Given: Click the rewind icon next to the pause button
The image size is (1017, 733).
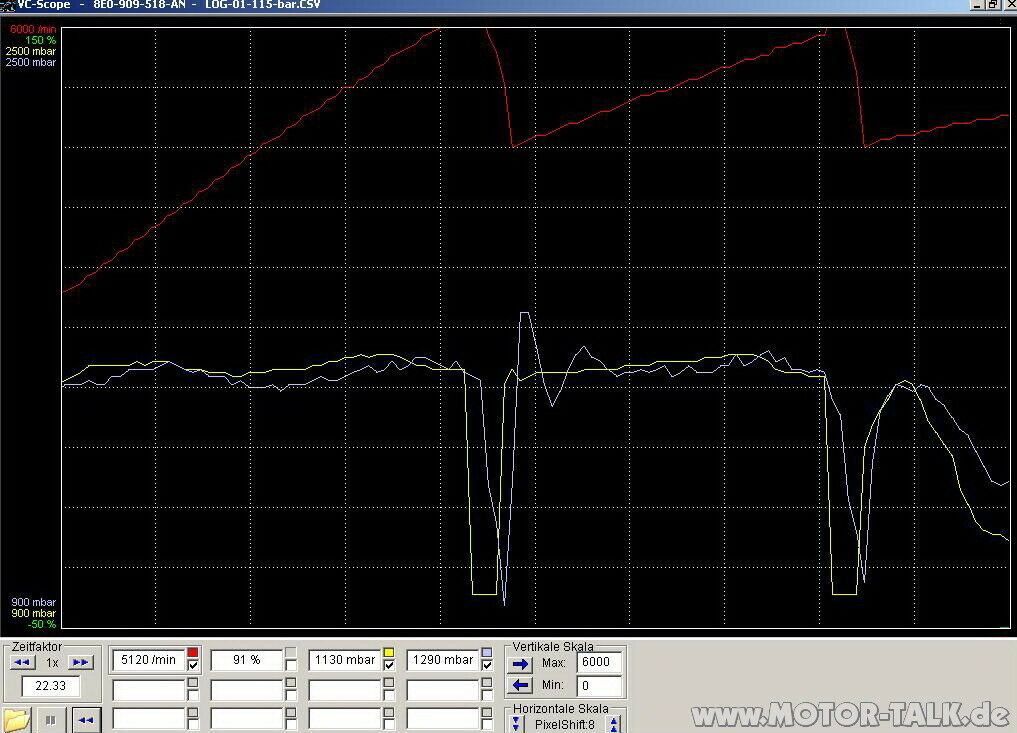Looking at the screenshot, I should click(x=84, y=719).
